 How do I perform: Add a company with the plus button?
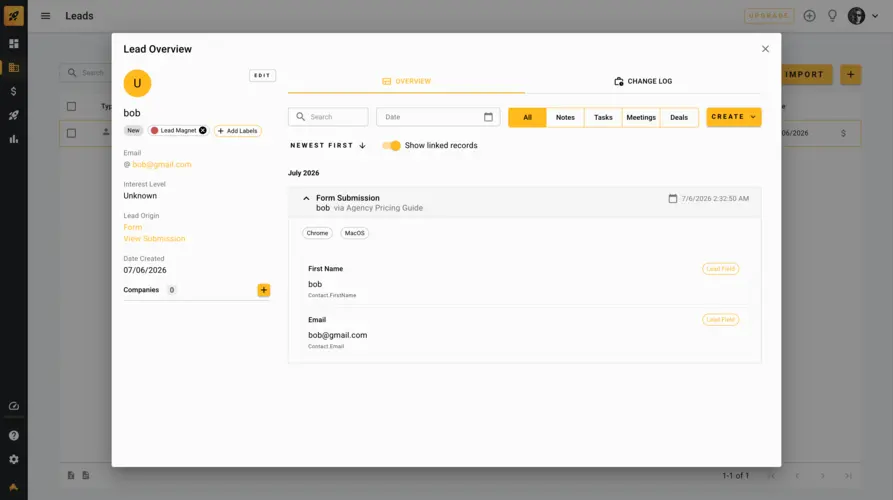pyautogui.click(x=264, y=290)
